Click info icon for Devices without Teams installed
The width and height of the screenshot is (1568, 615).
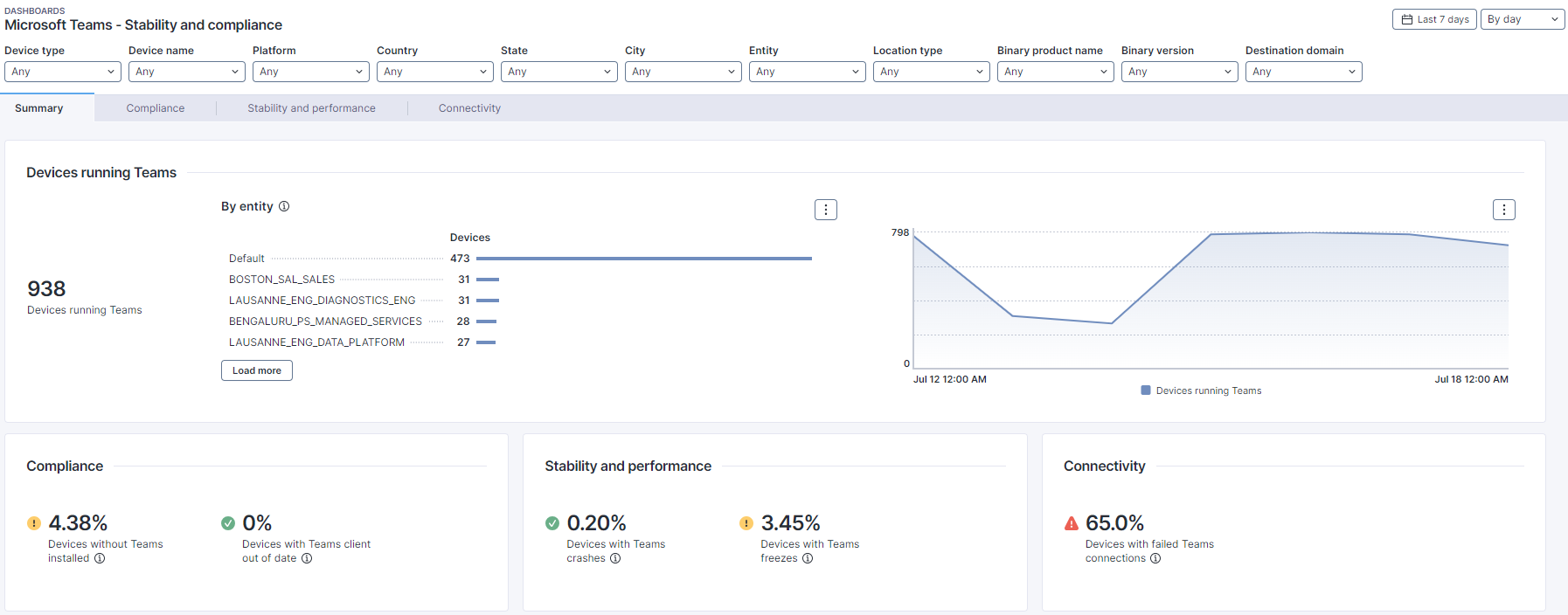100,559
